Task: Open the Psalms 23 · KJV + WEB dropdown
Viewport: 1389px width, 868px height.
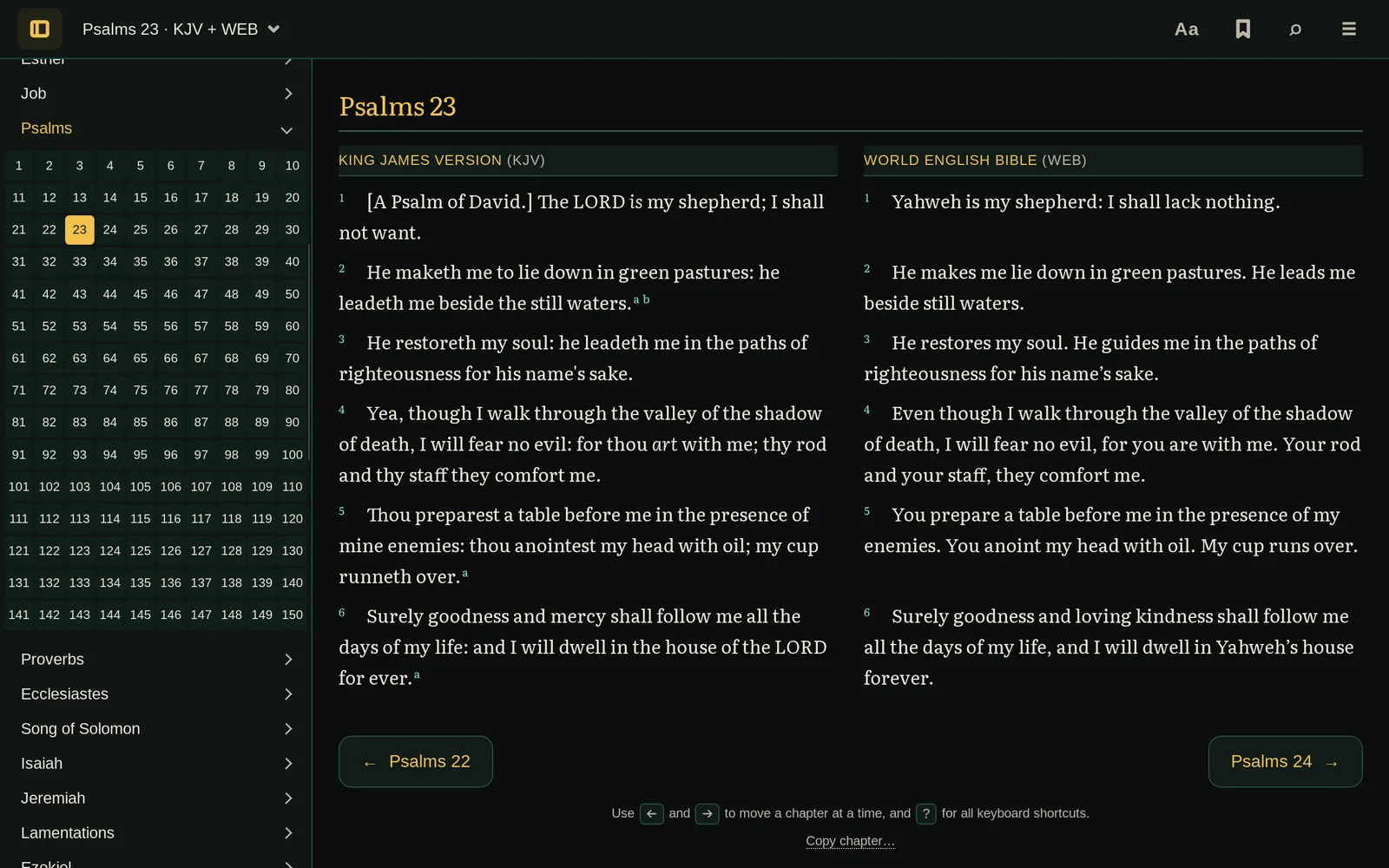Action: click(x=181, y=29)
